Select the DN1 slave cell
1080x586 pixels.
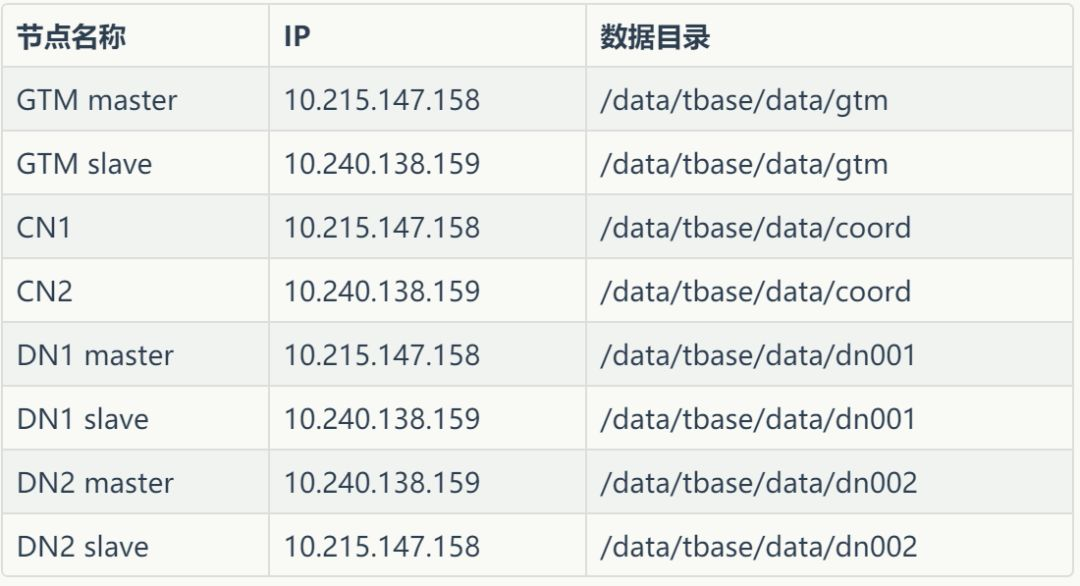pyautogui.click(x=83, y=419)
